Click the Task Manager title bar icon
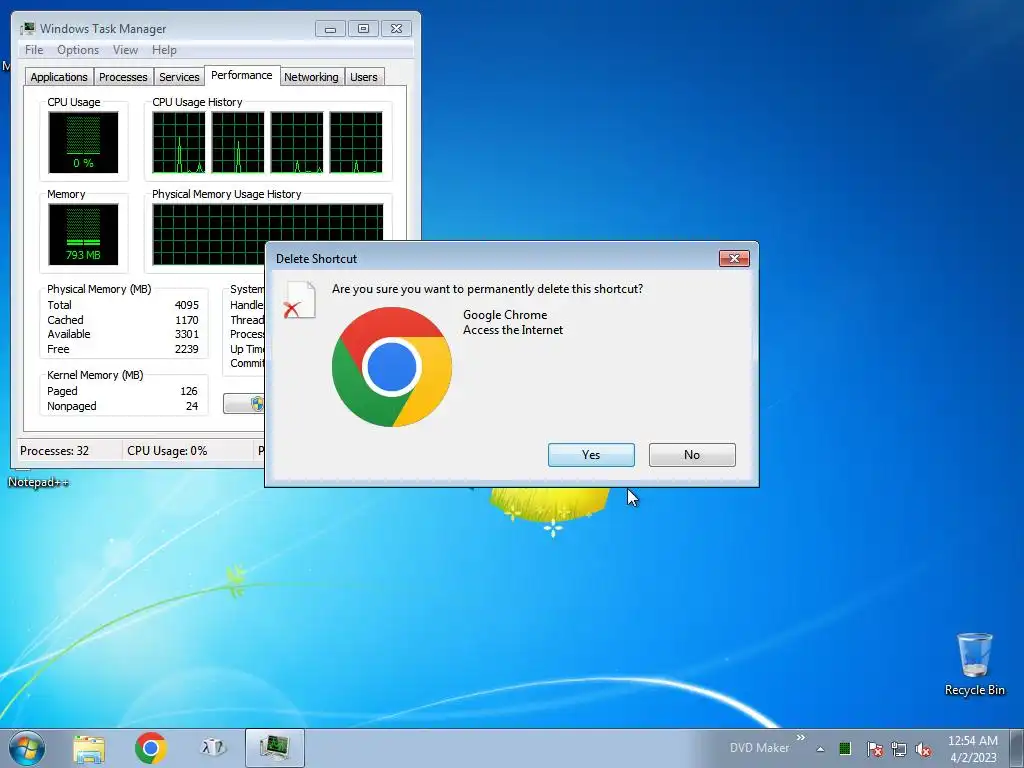The width and height of the screenshot is (1024, 768). [27, 29]
